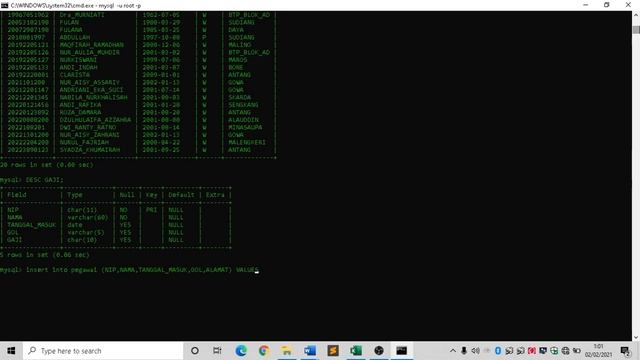Click the 'Default' column header
Image resolution: width=640 pixels, height=360 pixels.
coord(181,195)
